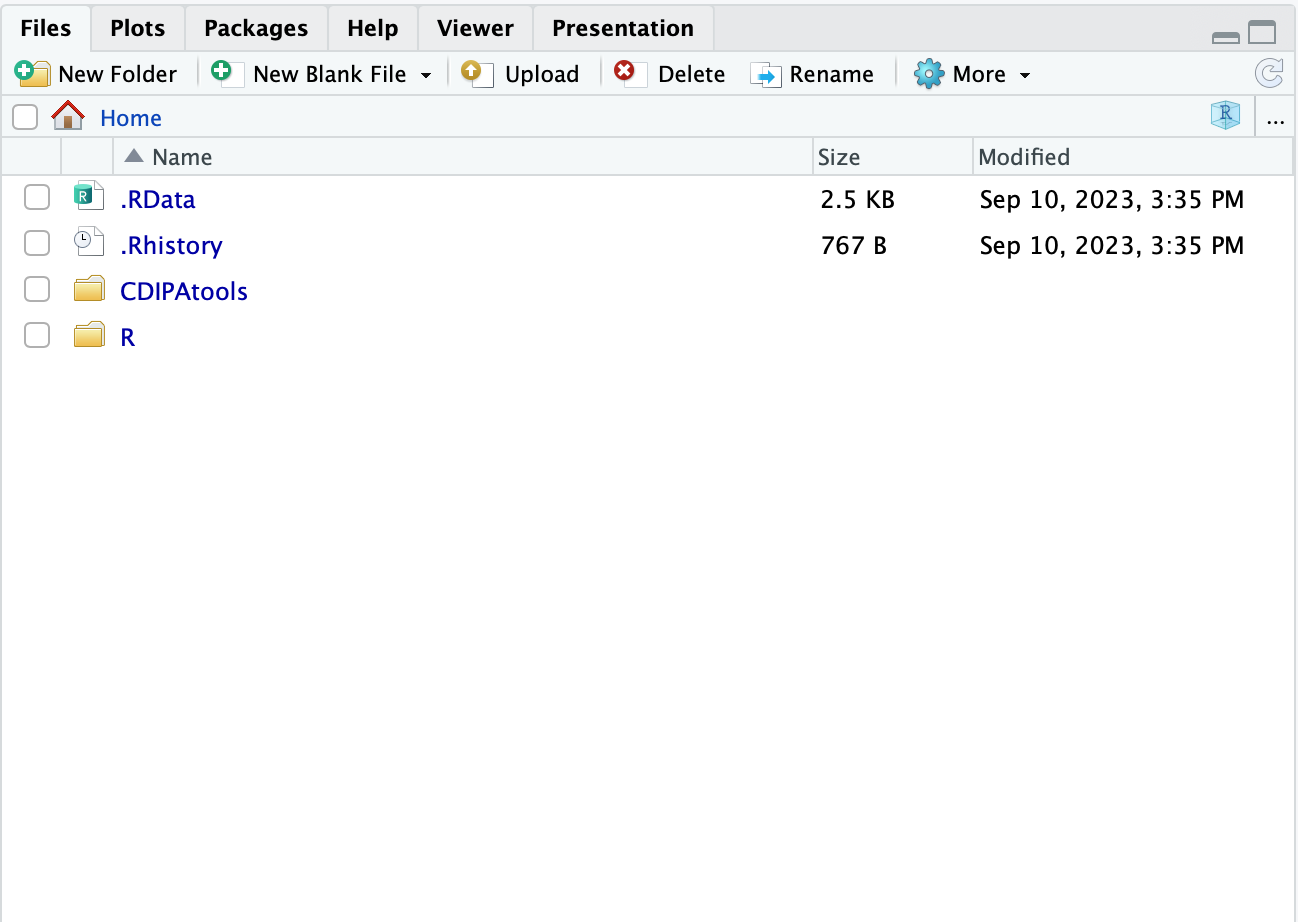Click the Upload file icon
This screenshot has height=922, width=1298.
pos(477,74)
